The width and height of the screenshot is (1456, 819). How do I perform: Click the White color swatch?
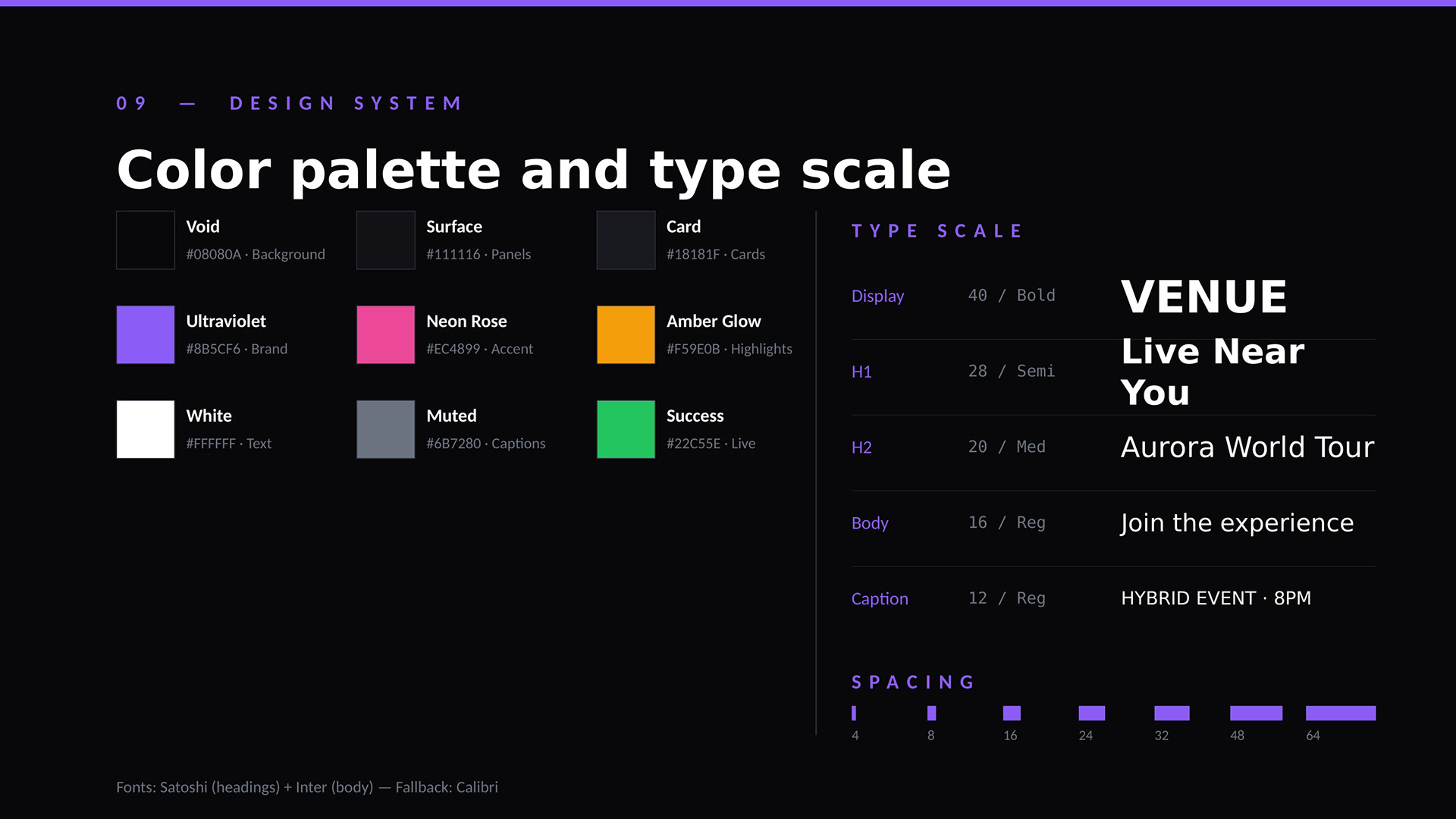point(145,429)
